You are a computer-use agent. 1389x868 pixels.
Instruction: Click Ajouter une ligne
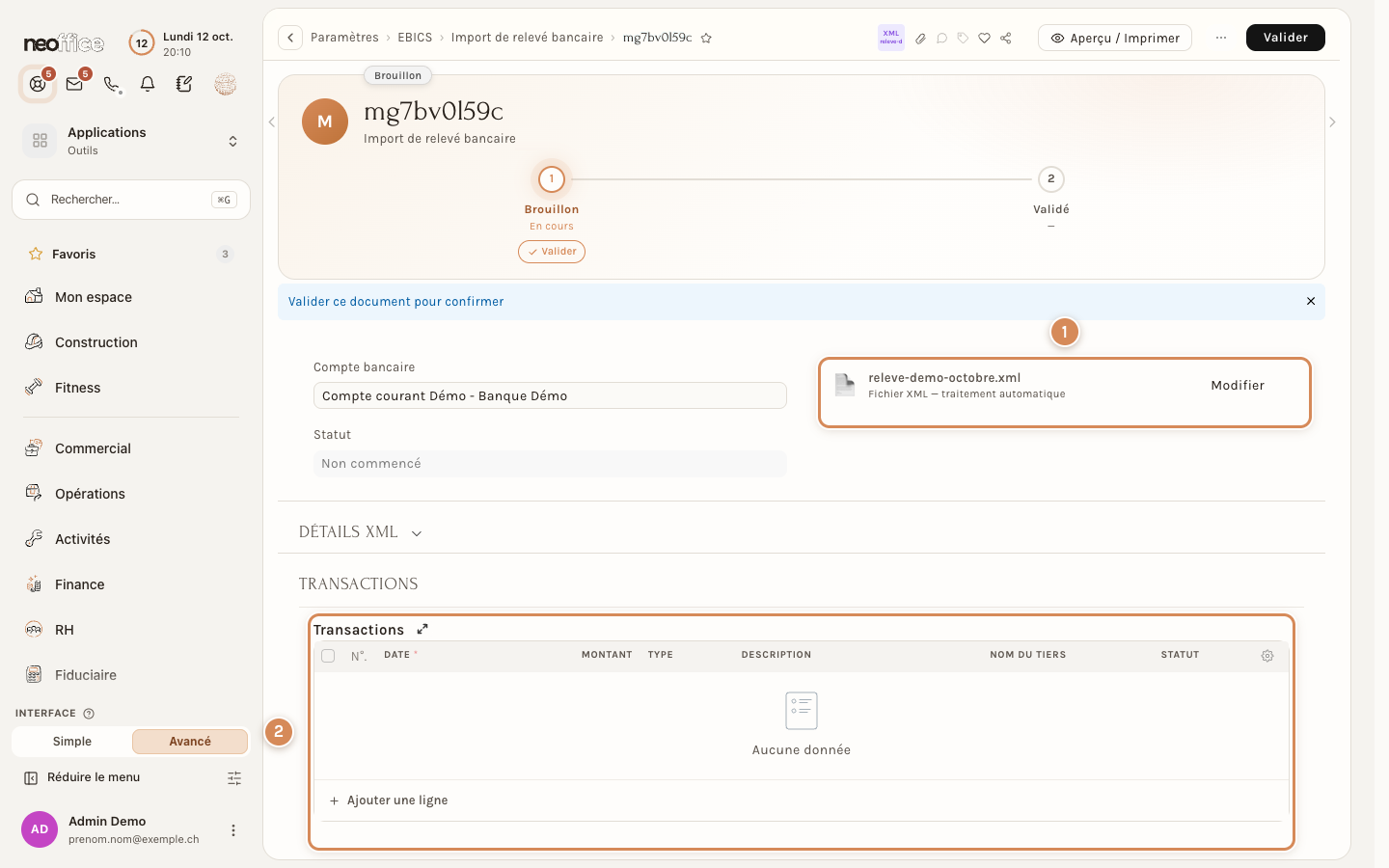[389, 800]
